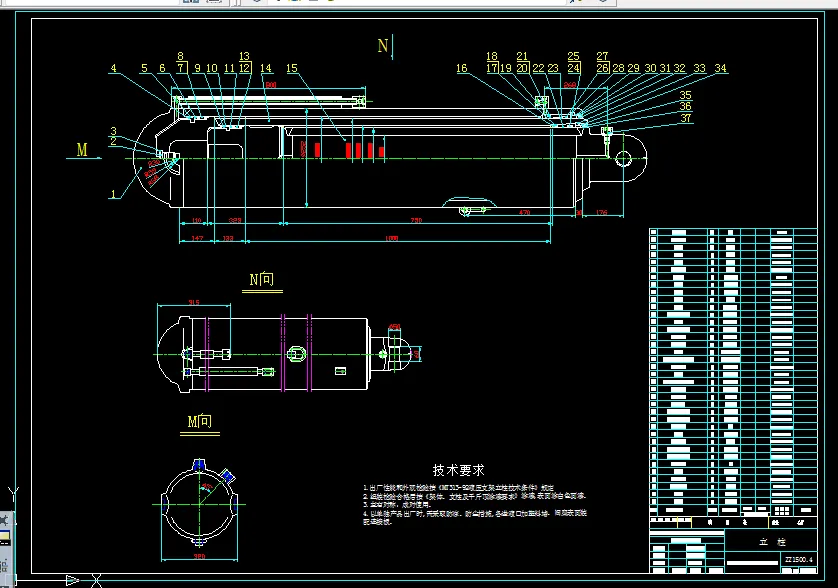
Task: Pick part number 18 above 17
Action: click(492, 56)
